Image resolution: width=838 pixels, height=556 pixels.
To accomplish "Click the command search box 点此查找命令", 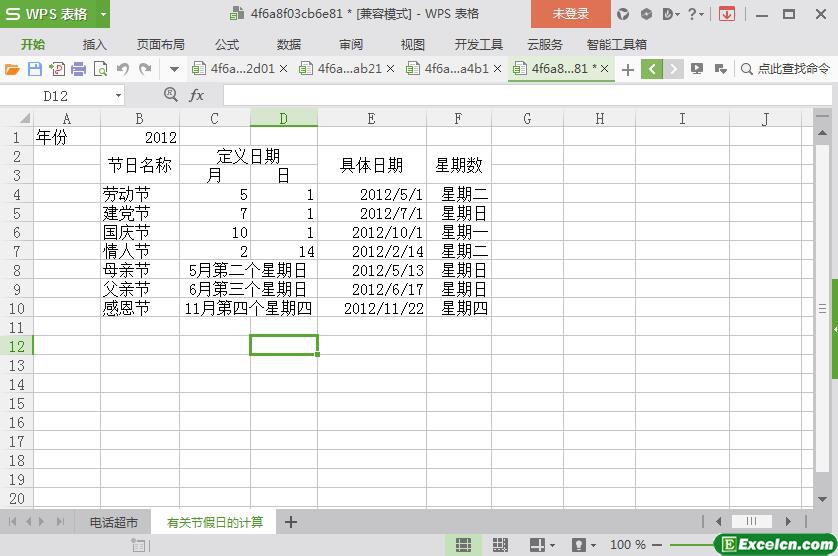I will pos(785,68).
